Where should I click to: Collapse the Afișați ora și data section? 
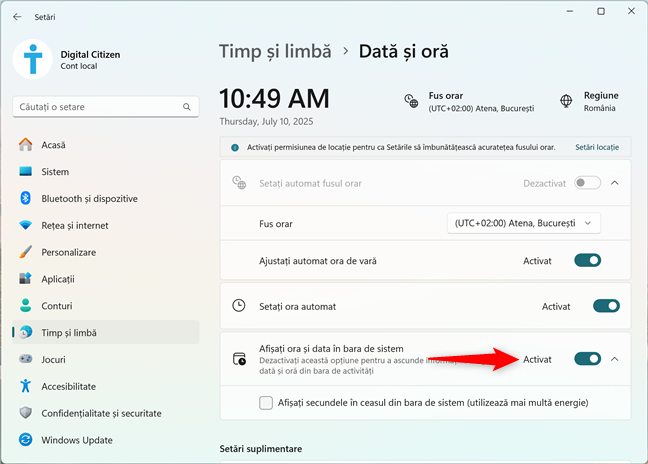tap(615, 359)
